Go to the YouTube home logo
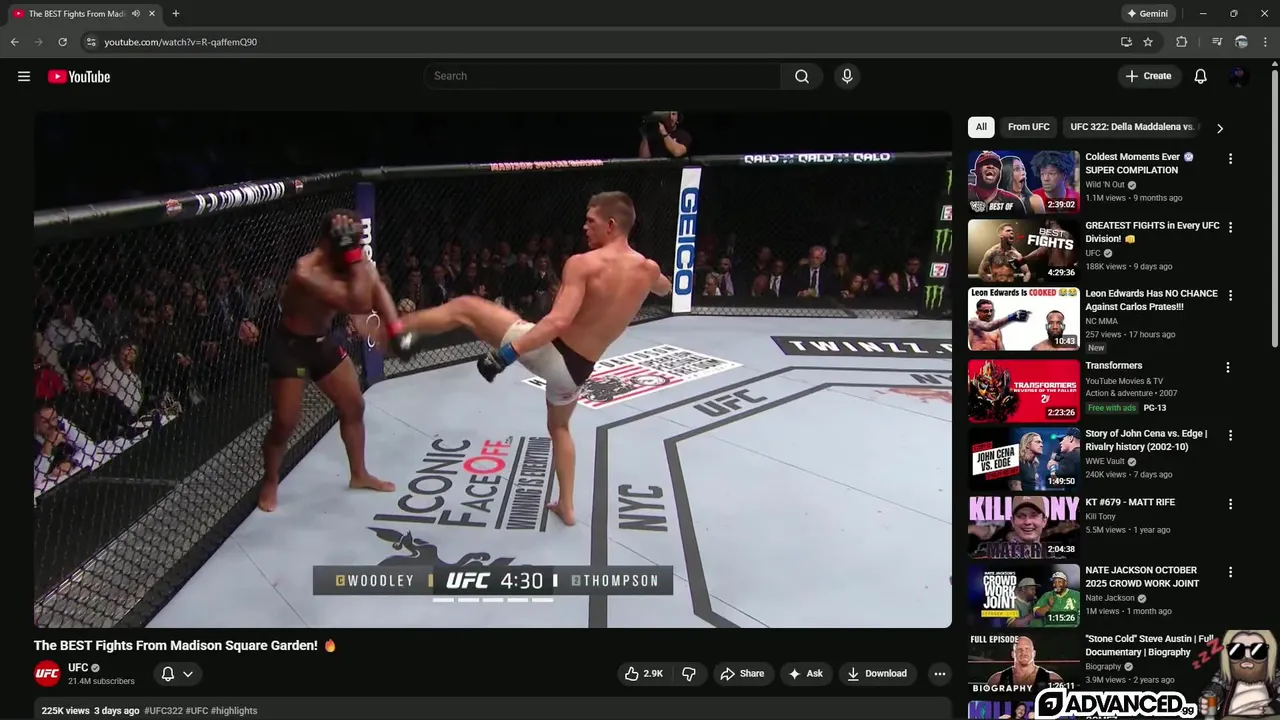 coord(79,77)
